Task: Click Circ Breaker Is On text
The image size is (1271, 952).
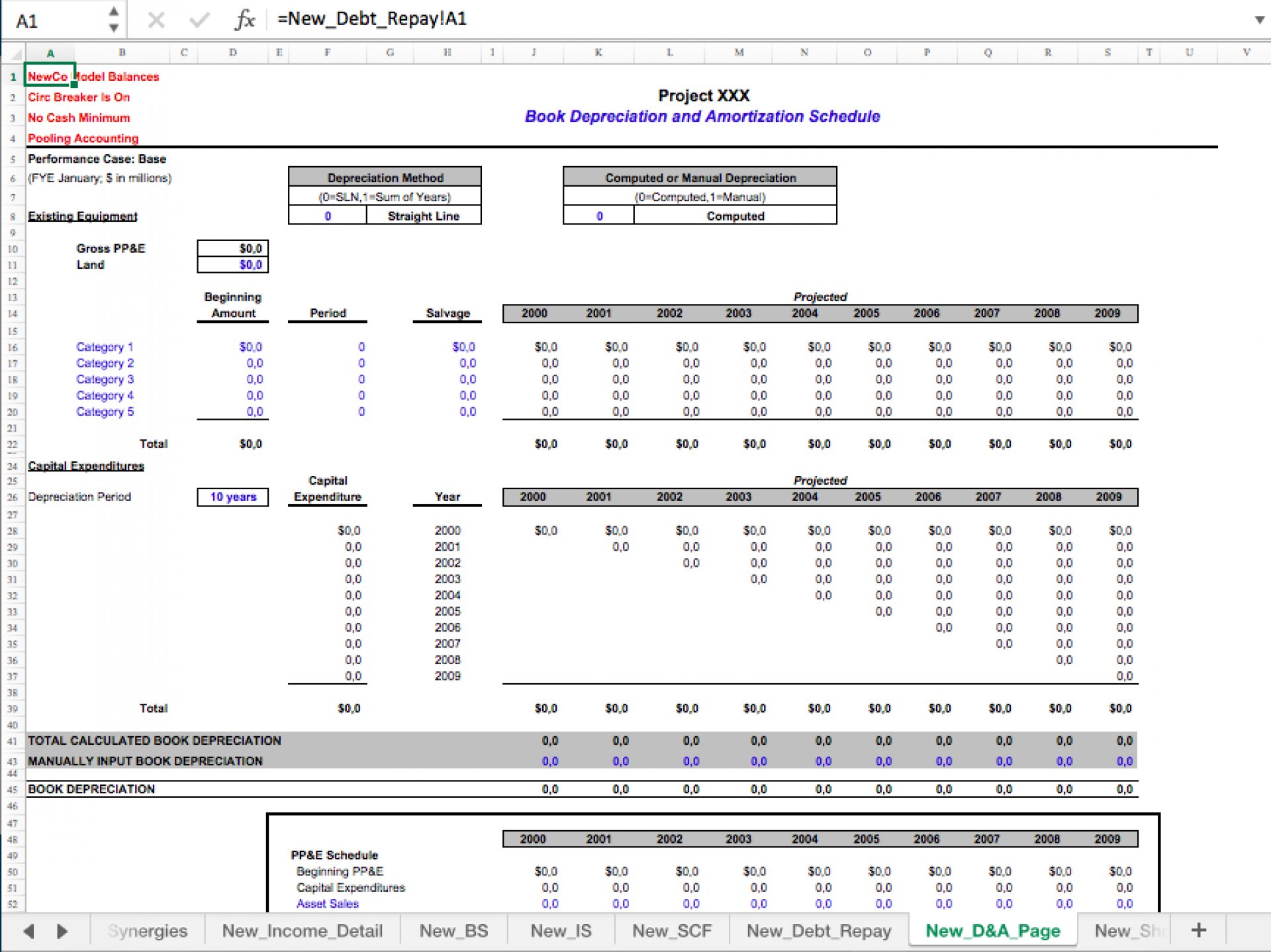Action: pyautogui.click(x=79, y=97)
